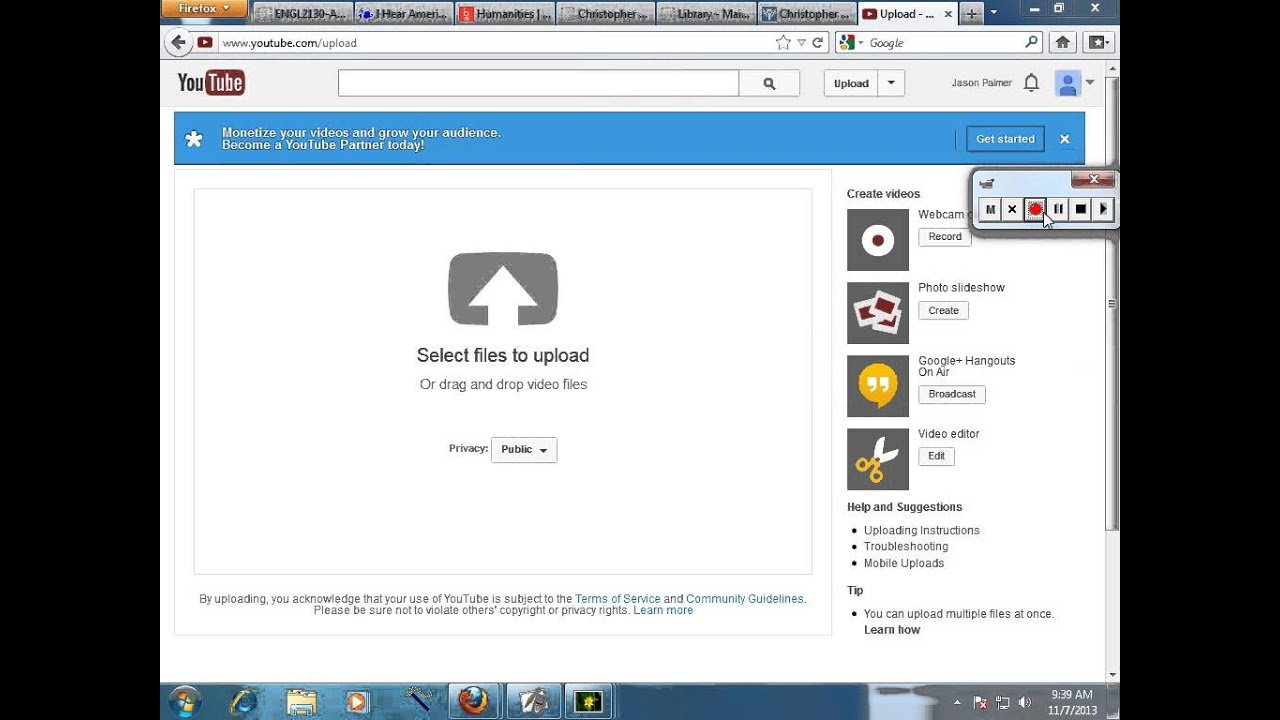Open the notifications bell
This screenshot has height=720, width=1280.
coord(1031,83)
